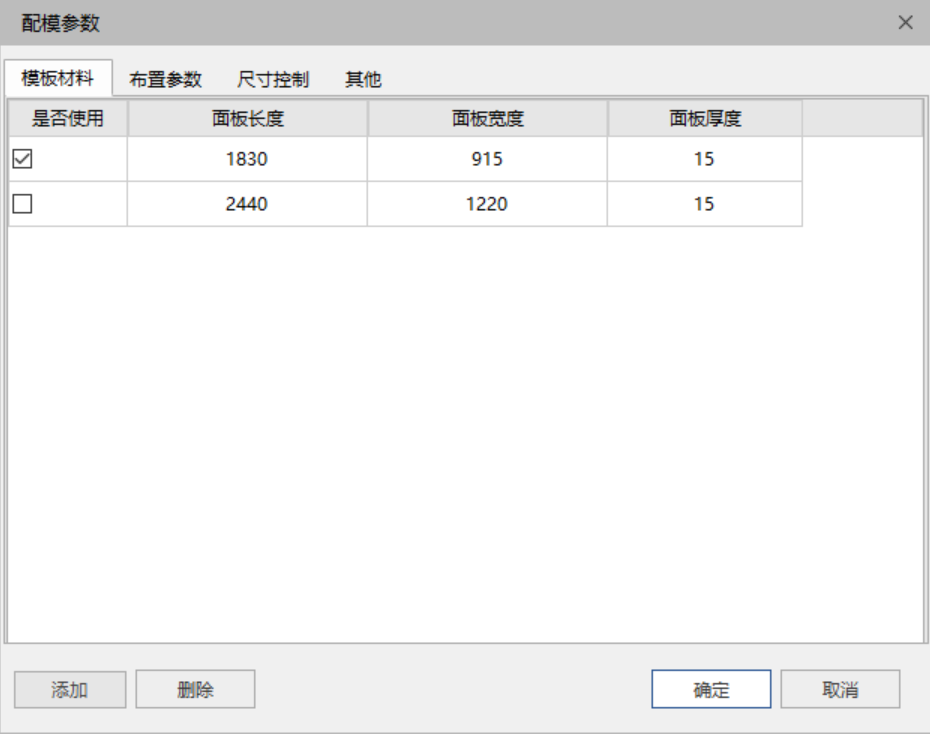Confirm with the 确定 button

[x=711, y=690]
